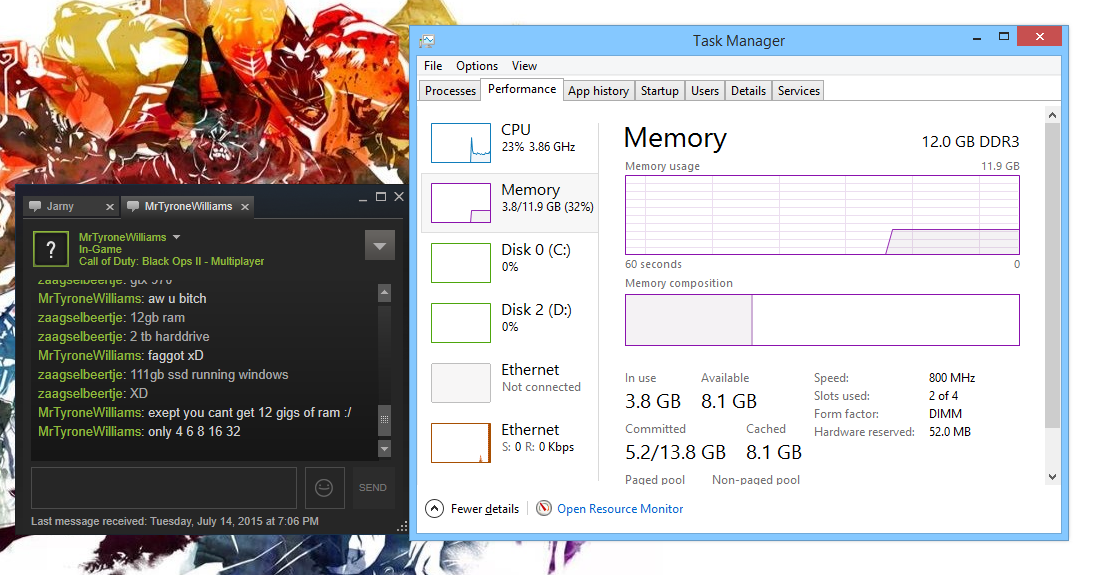1096x575 pixels.
Task: Click the SEND button in chat
Action: coord(373,488)
